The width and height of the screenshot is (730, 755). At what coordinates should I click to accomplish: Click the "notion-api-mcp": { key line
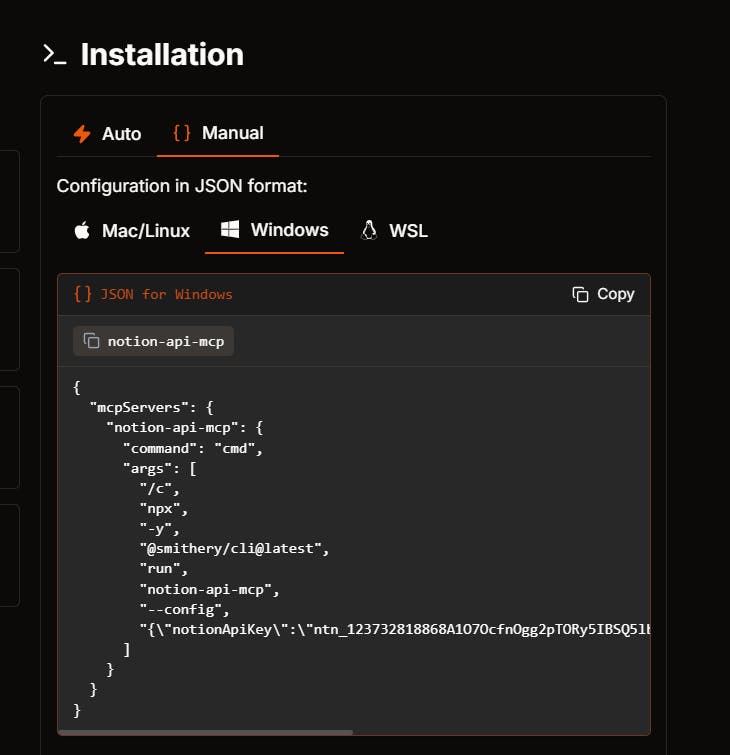[x=184, y=428]
